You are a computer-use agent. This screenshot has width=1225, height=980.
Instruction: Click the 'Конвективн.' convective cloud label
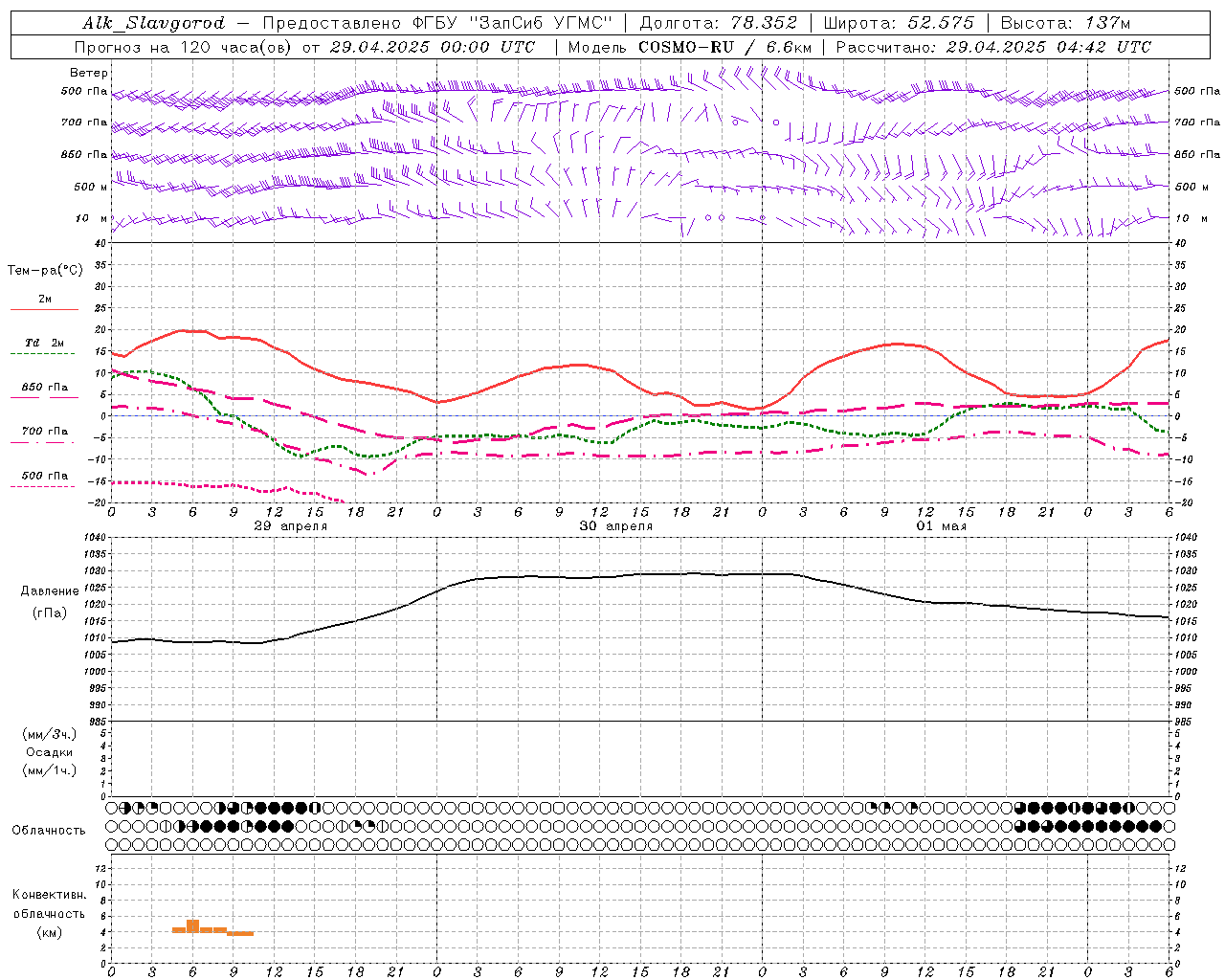[x=49, y=894]
